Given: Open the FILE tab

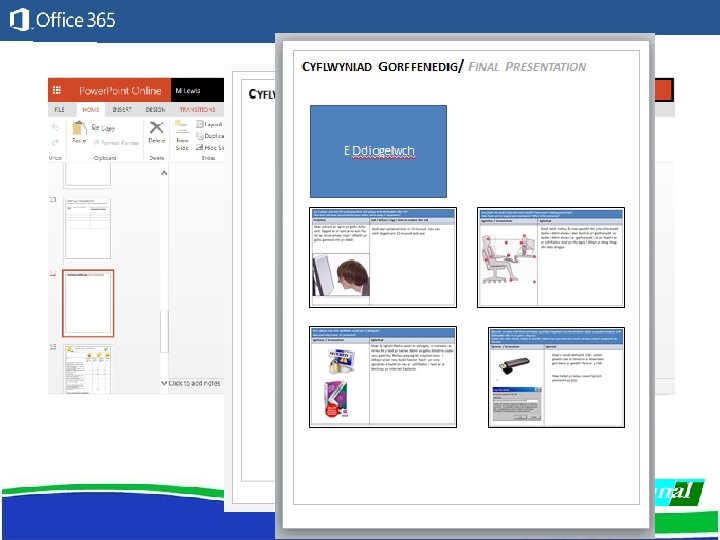Looking at the screenshot, I should tap(60, 109).
